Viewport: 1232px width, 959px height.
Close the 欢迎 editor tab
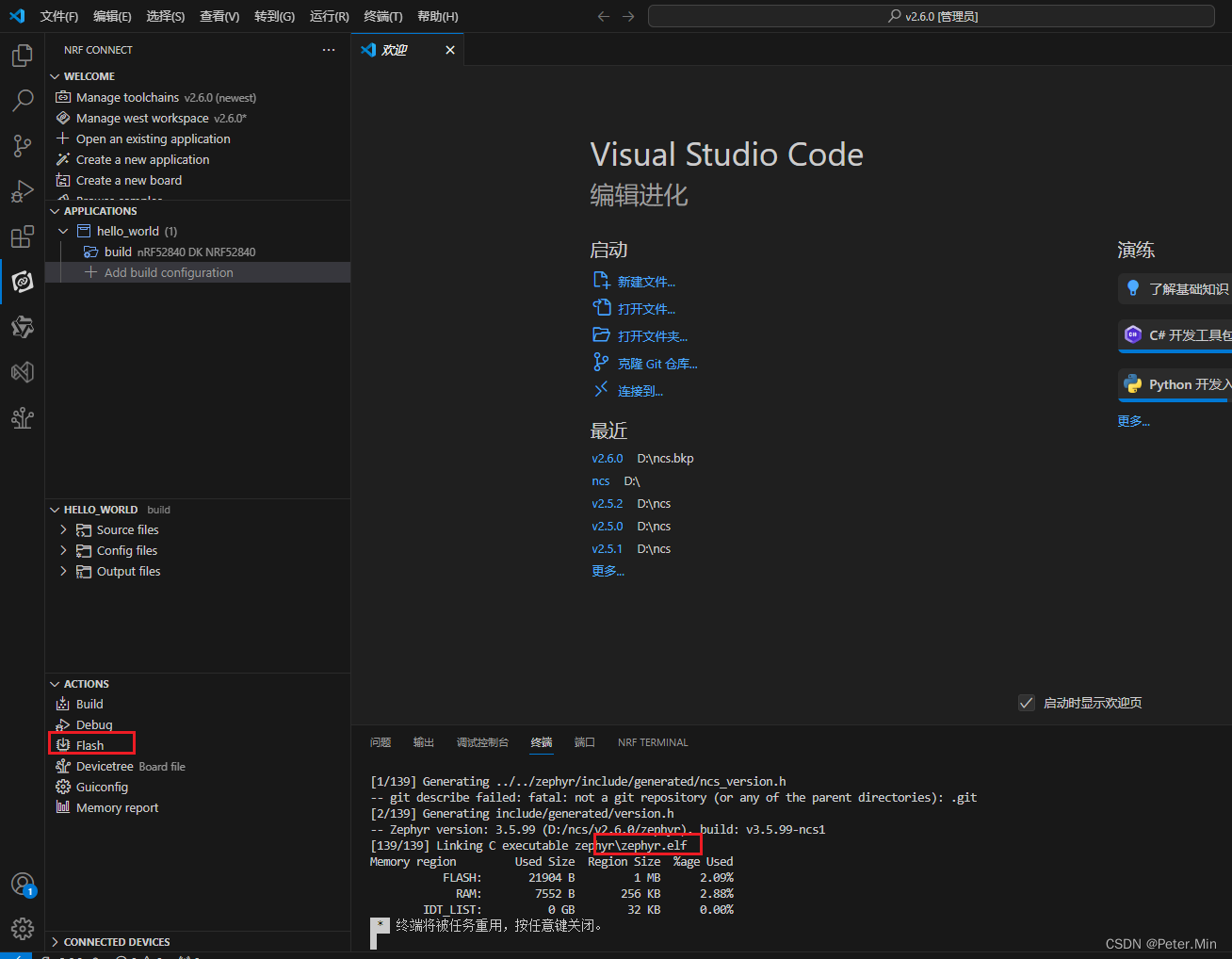tap(450, 50)
